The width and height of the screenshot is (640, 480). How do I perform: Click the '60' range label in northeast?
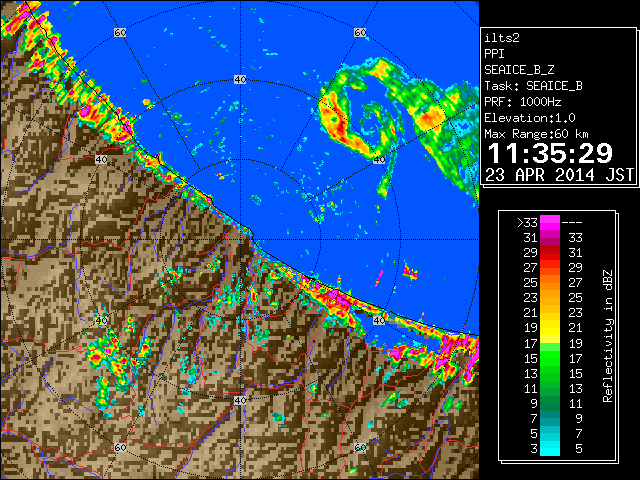(x=360, y=32)
